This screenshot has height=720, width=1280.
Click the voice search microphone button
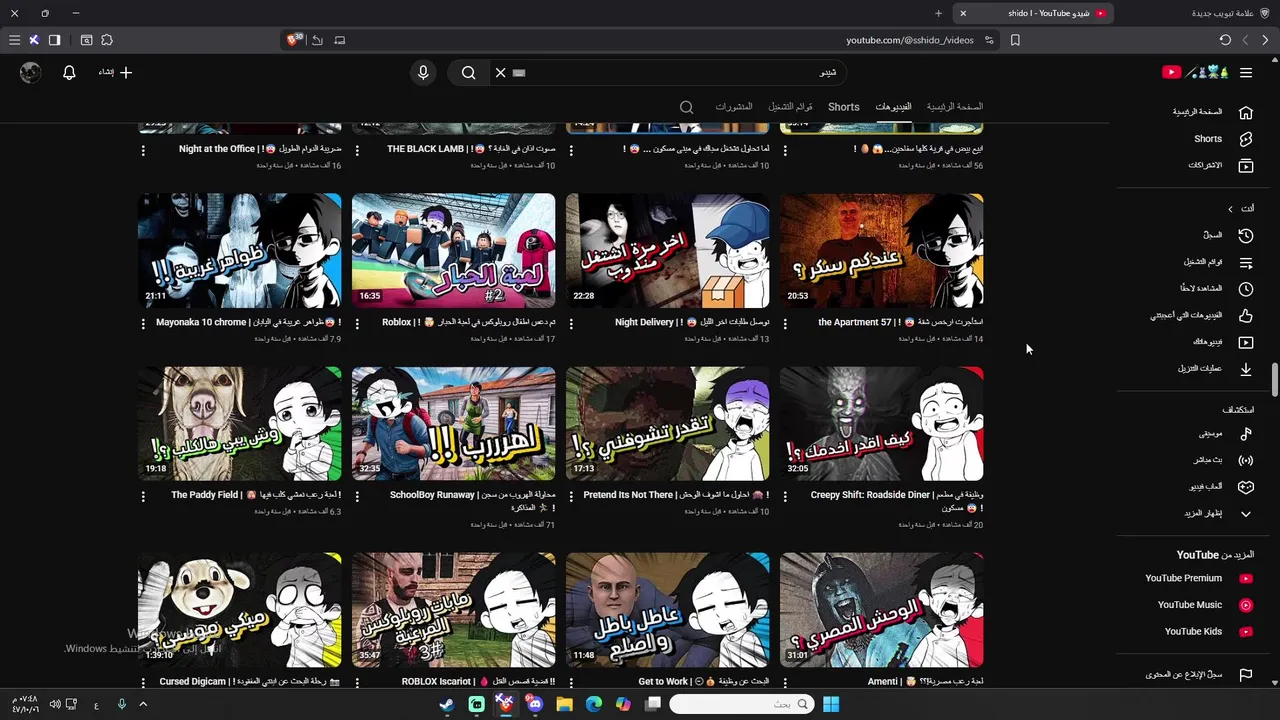423,72
